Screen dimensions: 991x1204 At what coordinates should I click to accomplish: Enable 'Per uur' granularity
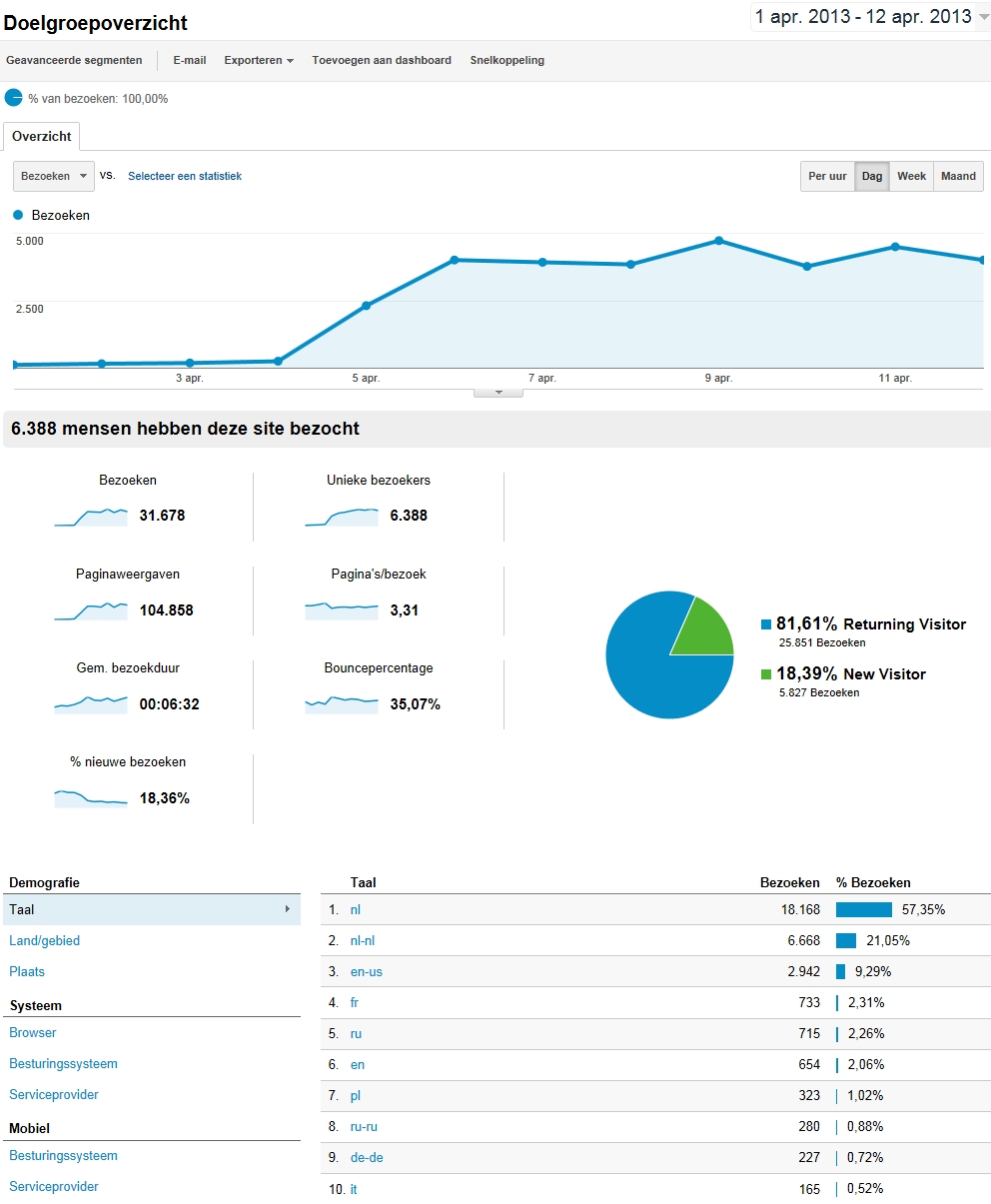point(826,176)
